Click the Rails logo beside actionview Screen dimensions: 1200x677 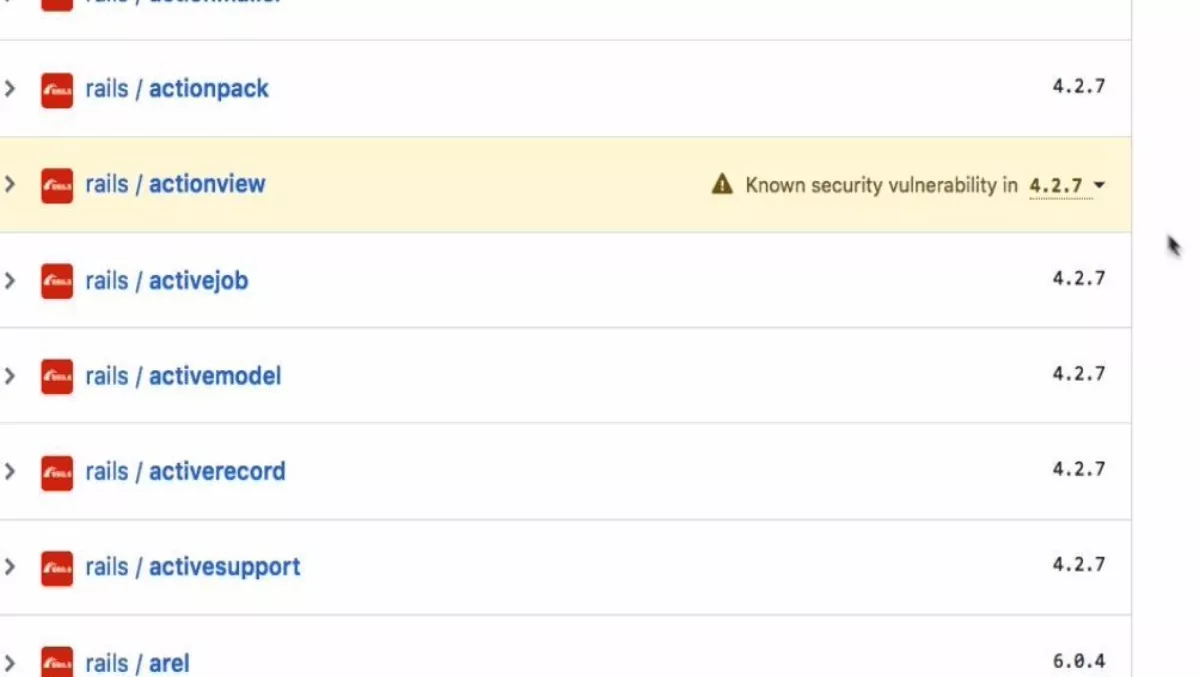tap(57, 186)
